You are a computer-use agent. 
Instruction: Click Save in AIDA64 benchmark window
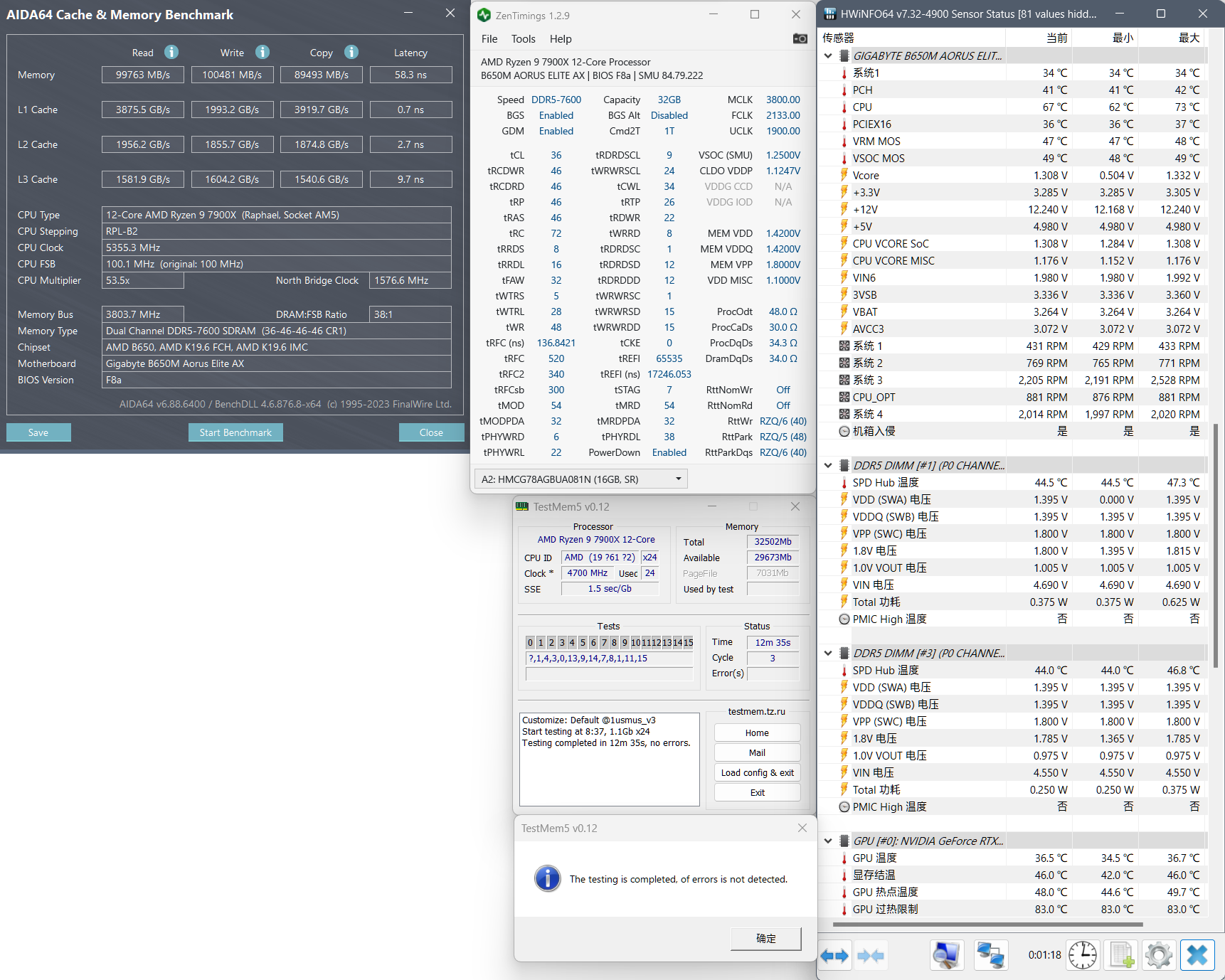[38, 432]
